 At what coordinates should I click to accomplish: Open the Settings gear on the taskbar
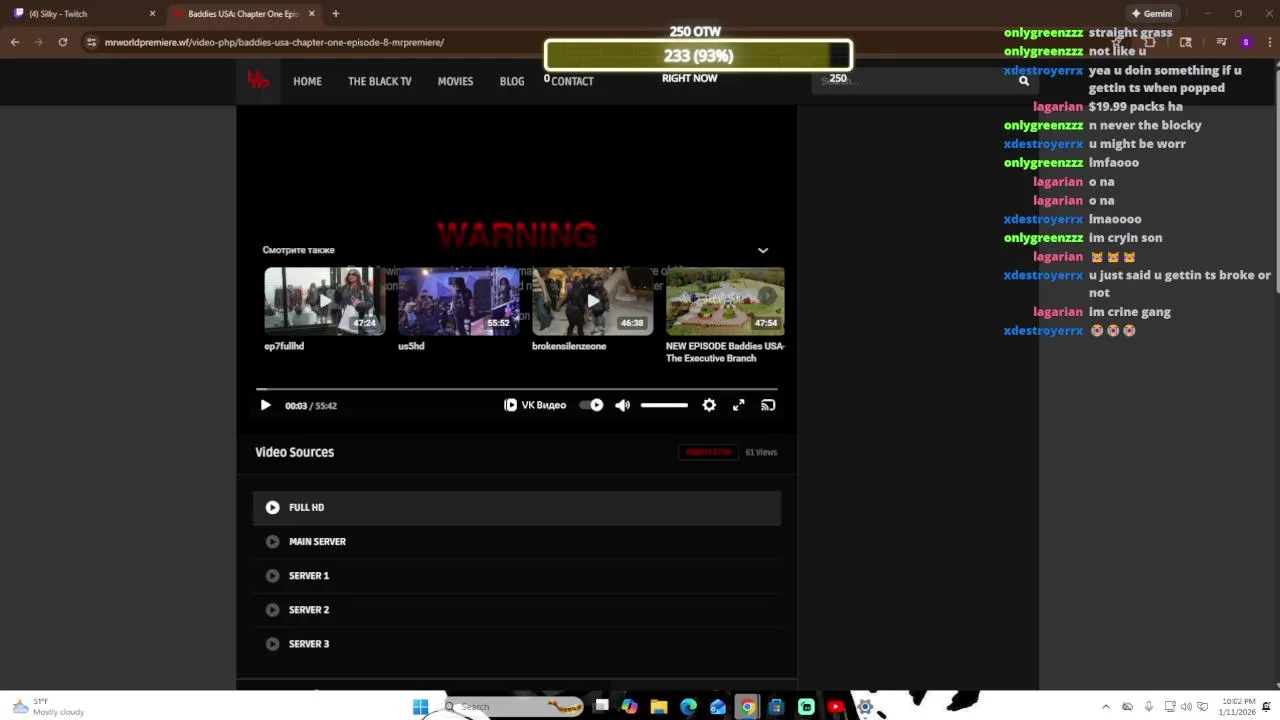865,707
